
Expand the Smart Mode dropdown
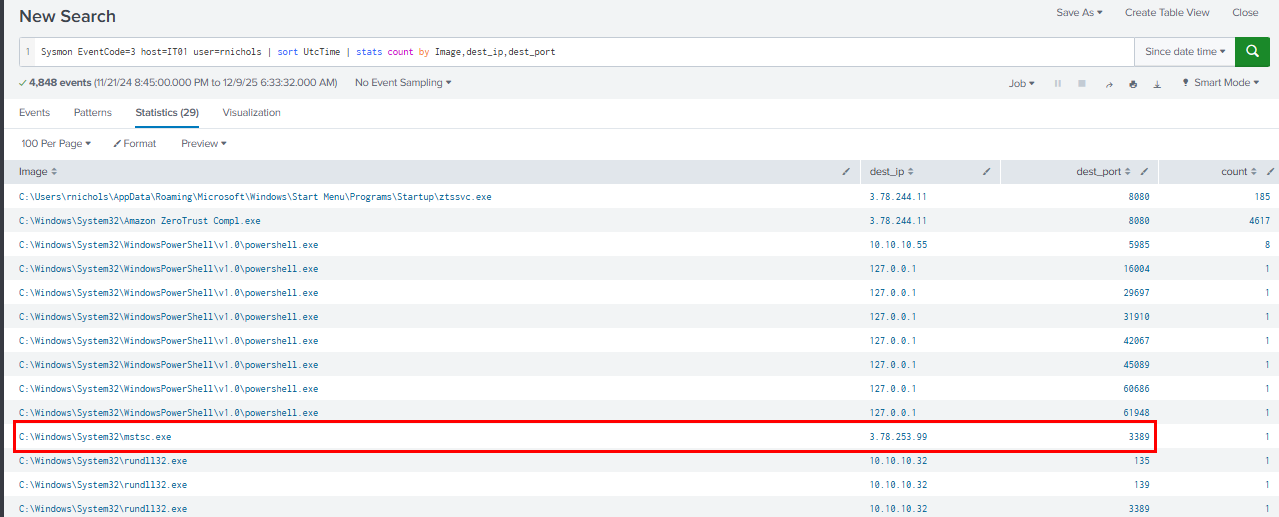tap(1221, 83)
